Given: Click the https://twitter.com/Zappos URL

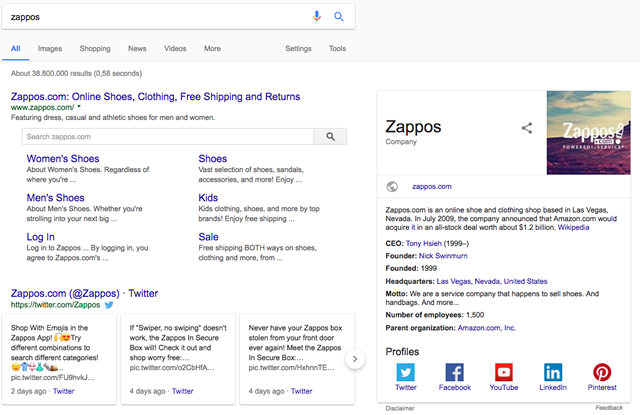Looking at the screenshot, I should [x=55, y=305].
